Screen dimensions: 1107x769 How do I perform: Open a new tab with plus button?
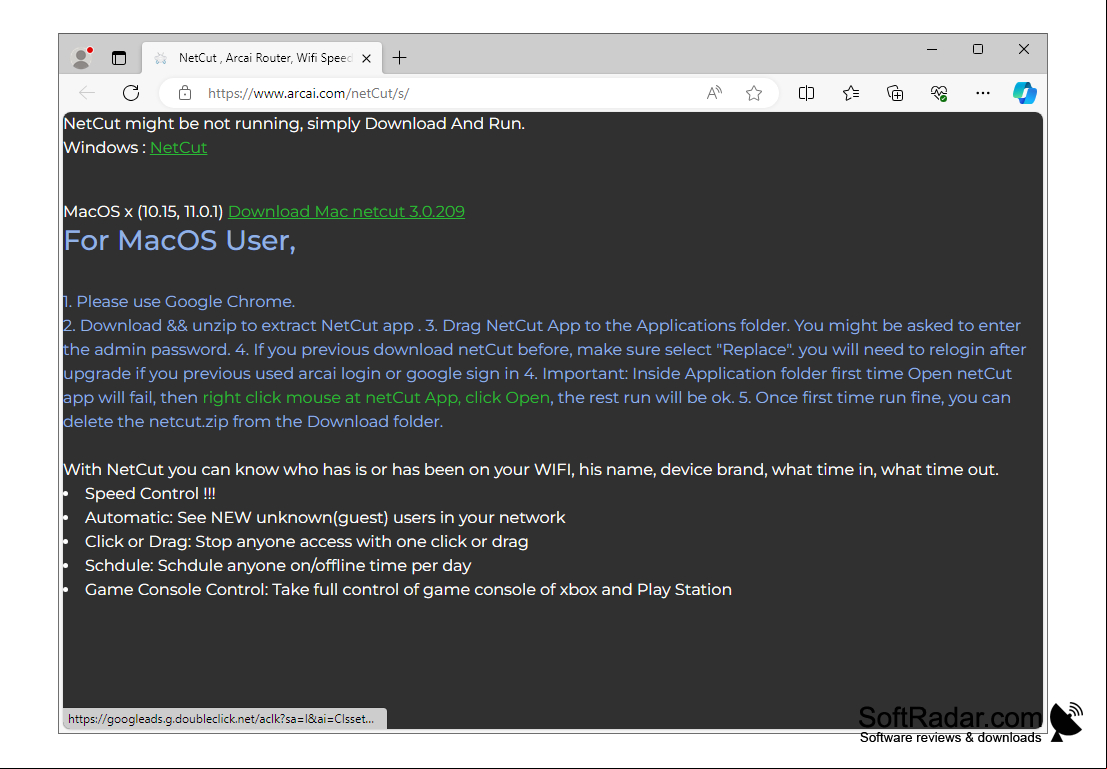(400, 58)
